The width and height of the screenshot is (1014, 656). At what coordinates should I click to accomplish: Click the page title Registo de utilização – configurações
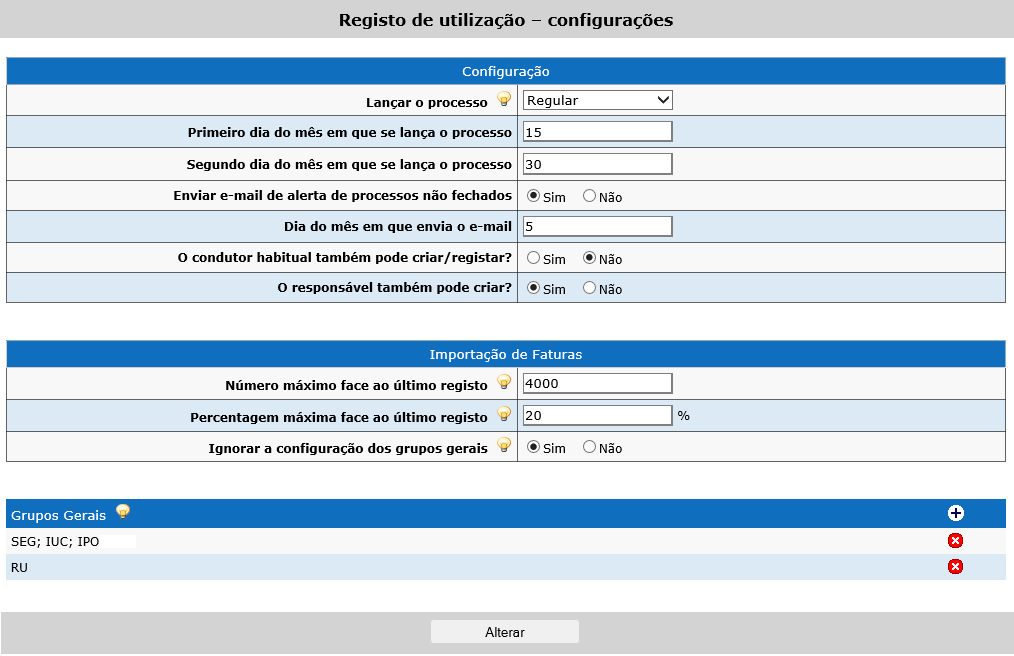click(506, 20)
